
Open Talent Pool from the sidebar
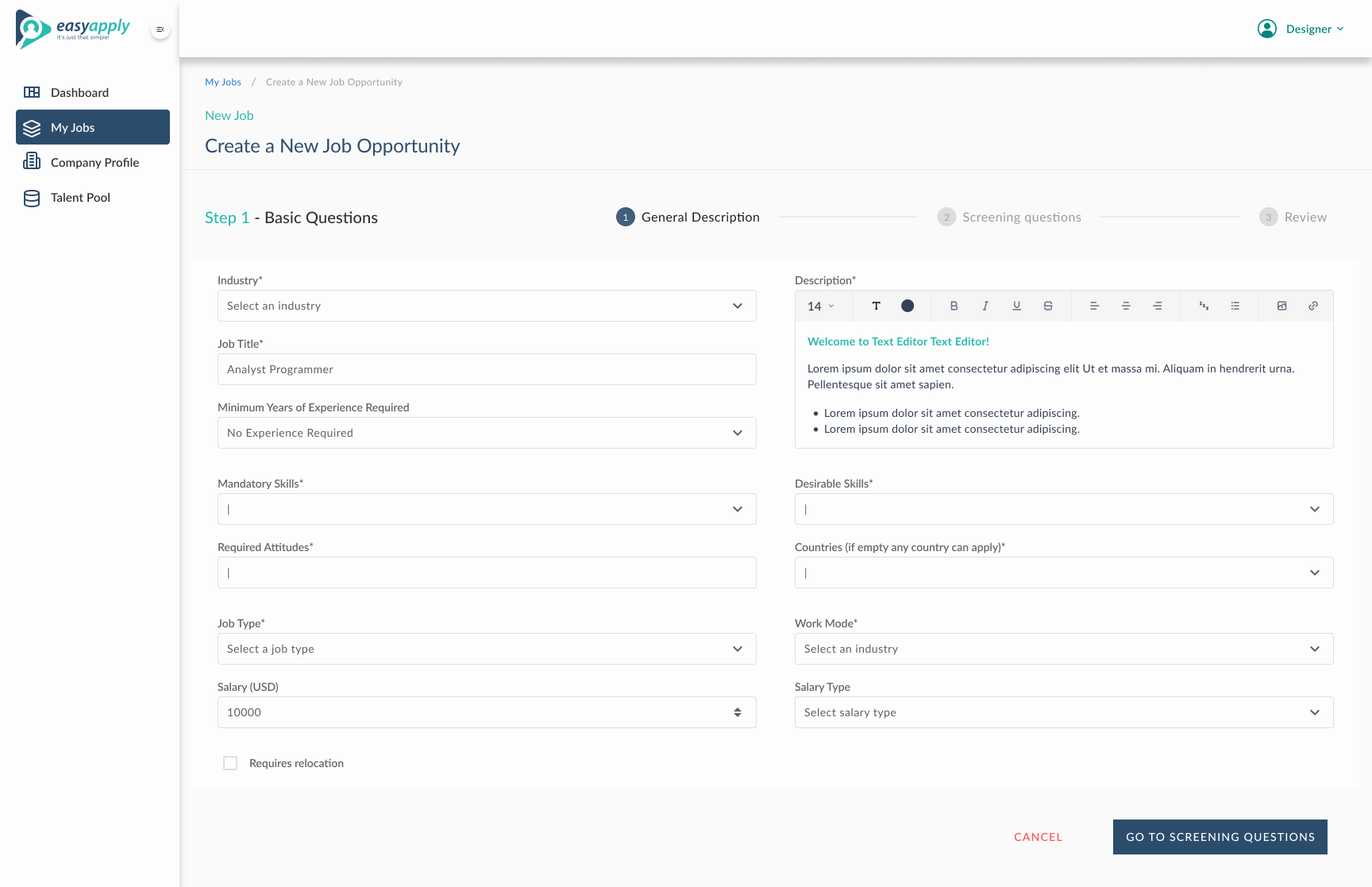[80, 198]
